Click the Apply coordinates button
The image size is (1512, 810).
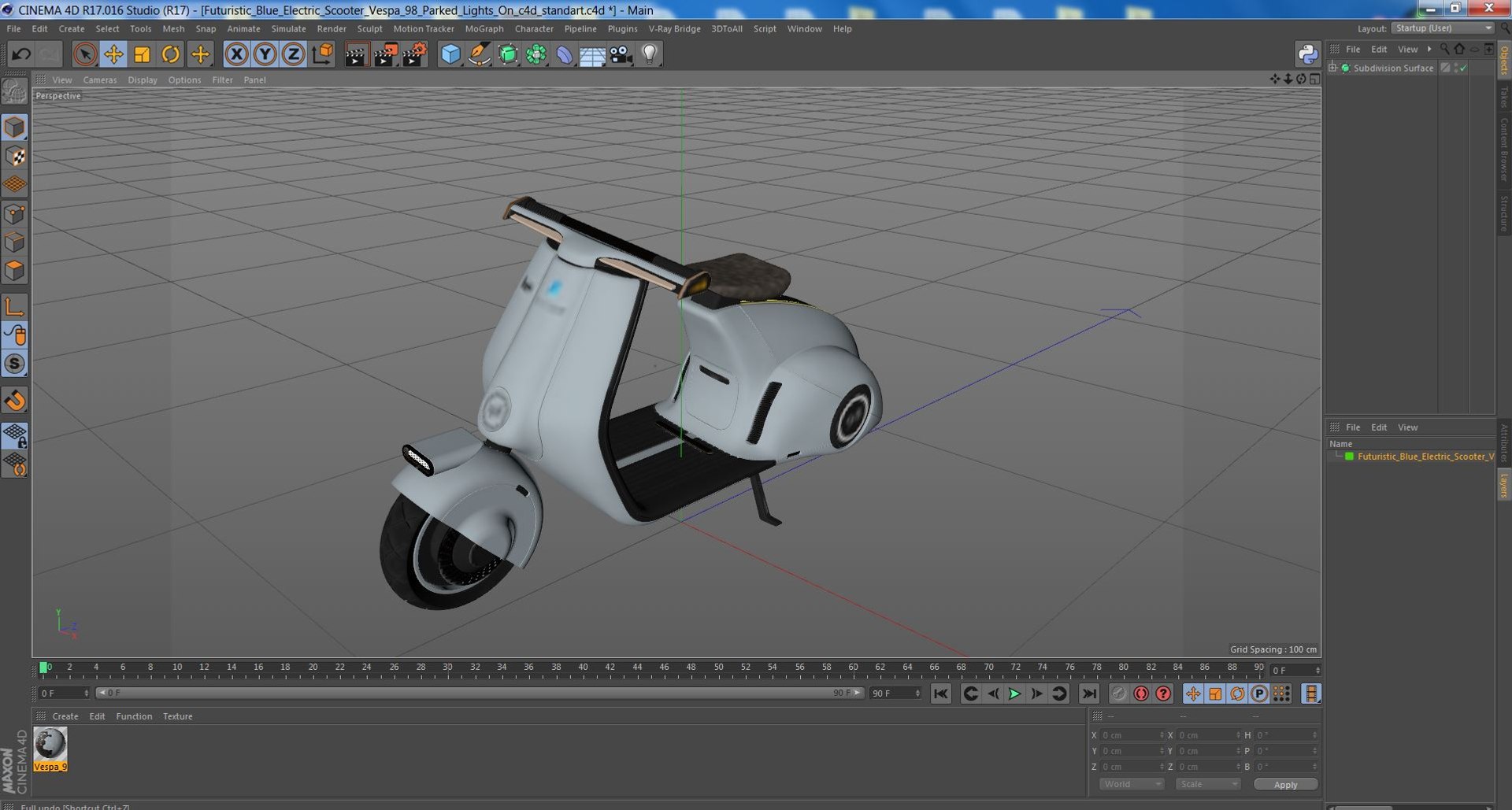click(1285, 784)
